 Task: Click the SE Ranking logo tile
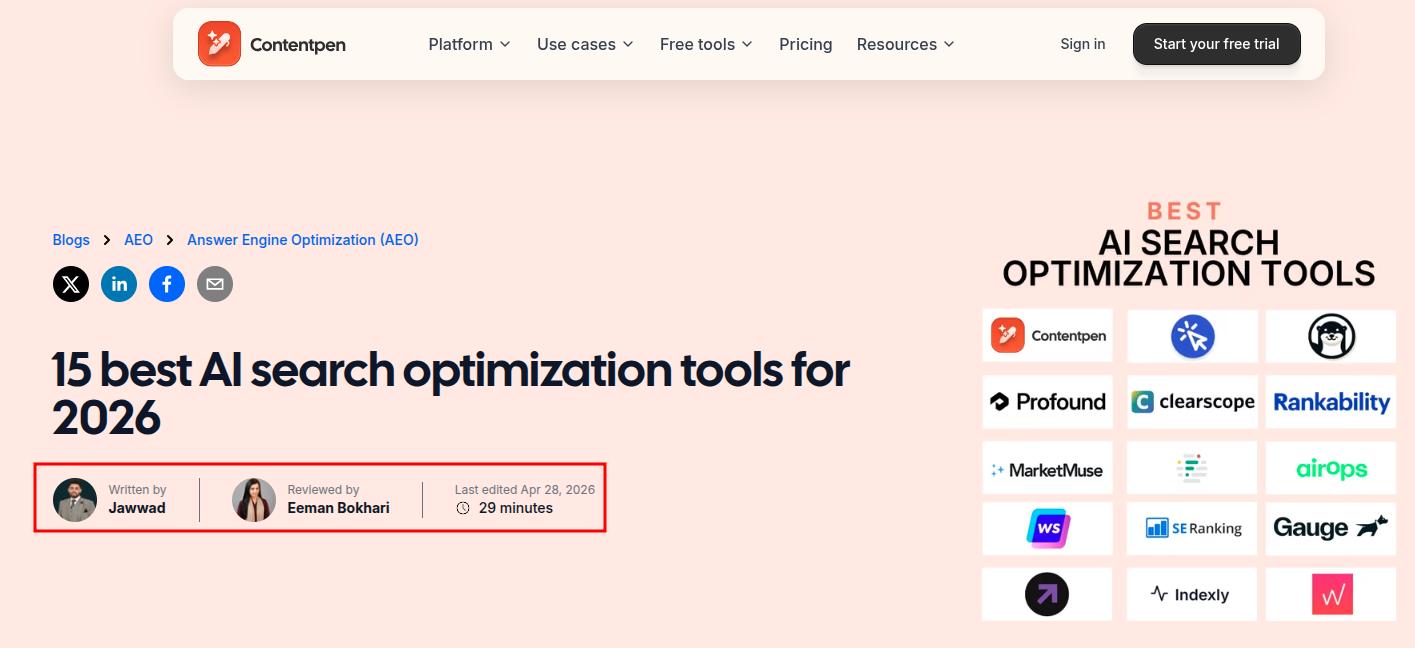[x=1192, y=528]
